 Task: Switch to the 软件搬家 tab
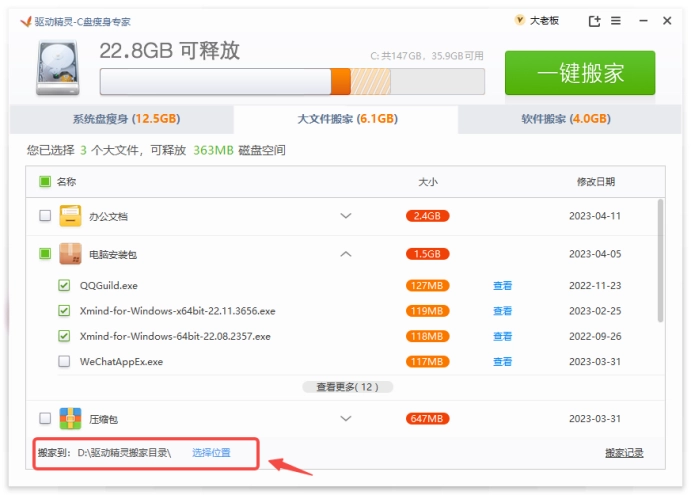pos(565,119)
